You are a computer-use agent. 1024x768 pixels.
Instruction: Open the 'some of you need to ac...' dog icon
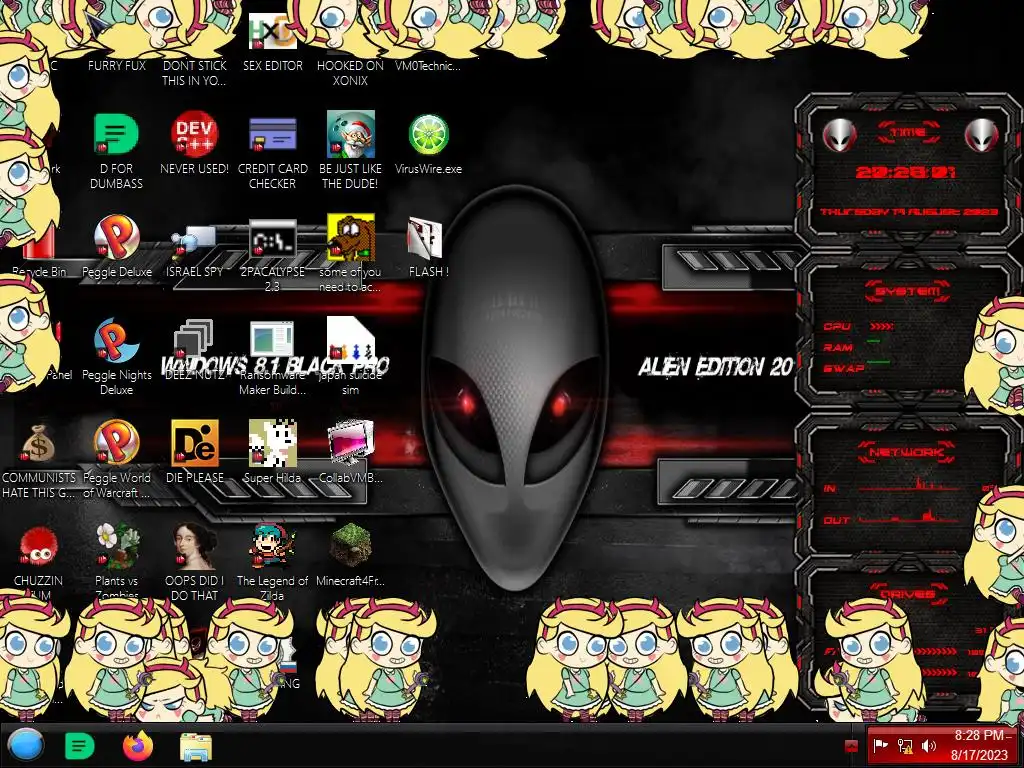click(x=351, y=238)
